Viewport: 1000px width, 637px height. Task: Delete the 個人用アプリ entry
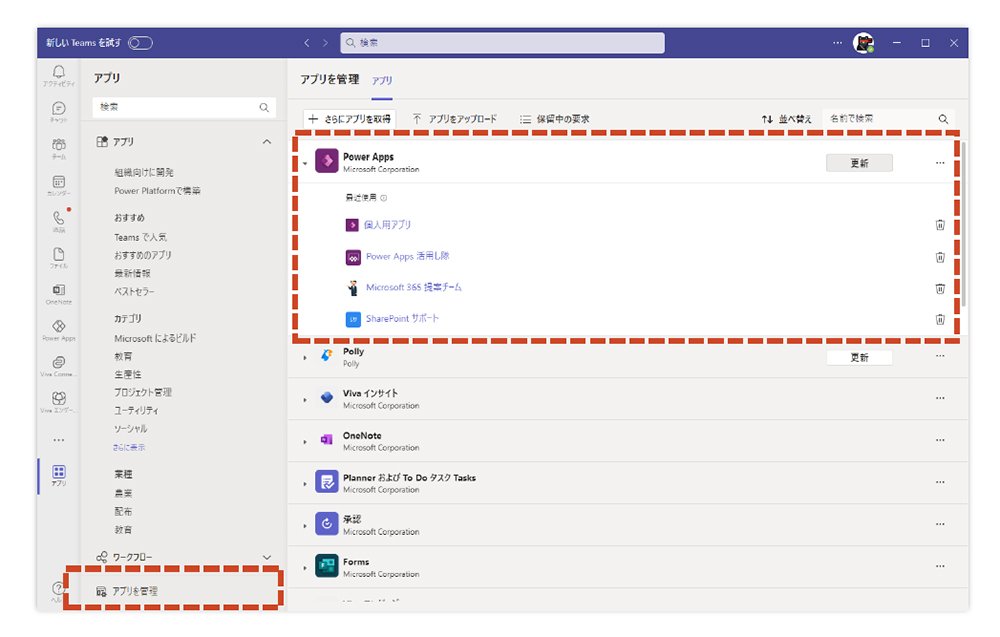tap(940, 224)
